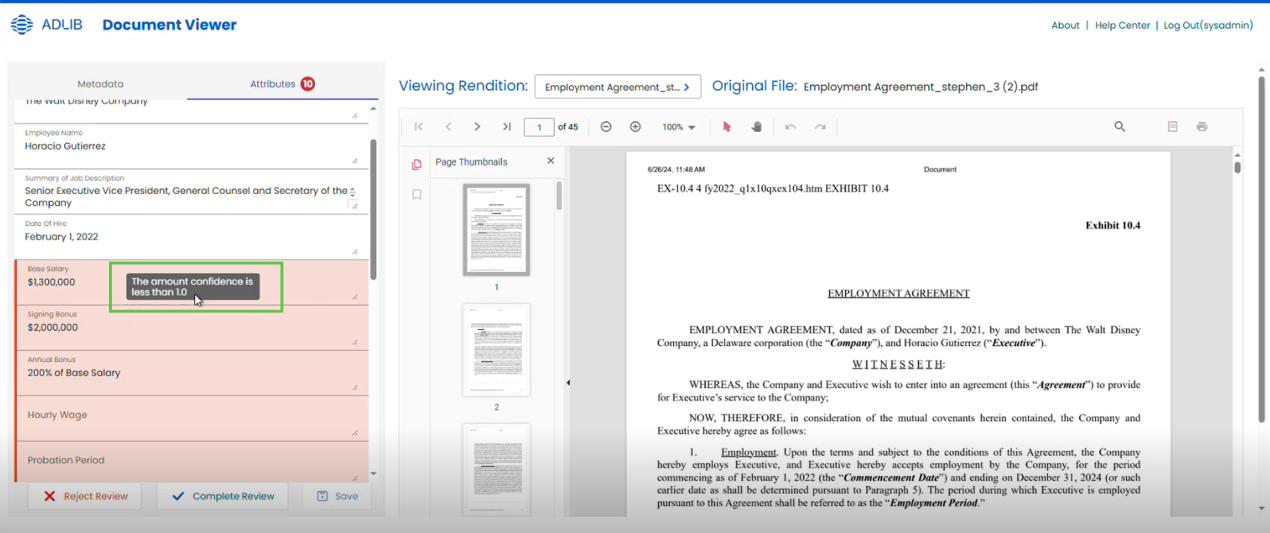Select page 1 thumbnail
1270x533 pixels.
tap(496, 230)
